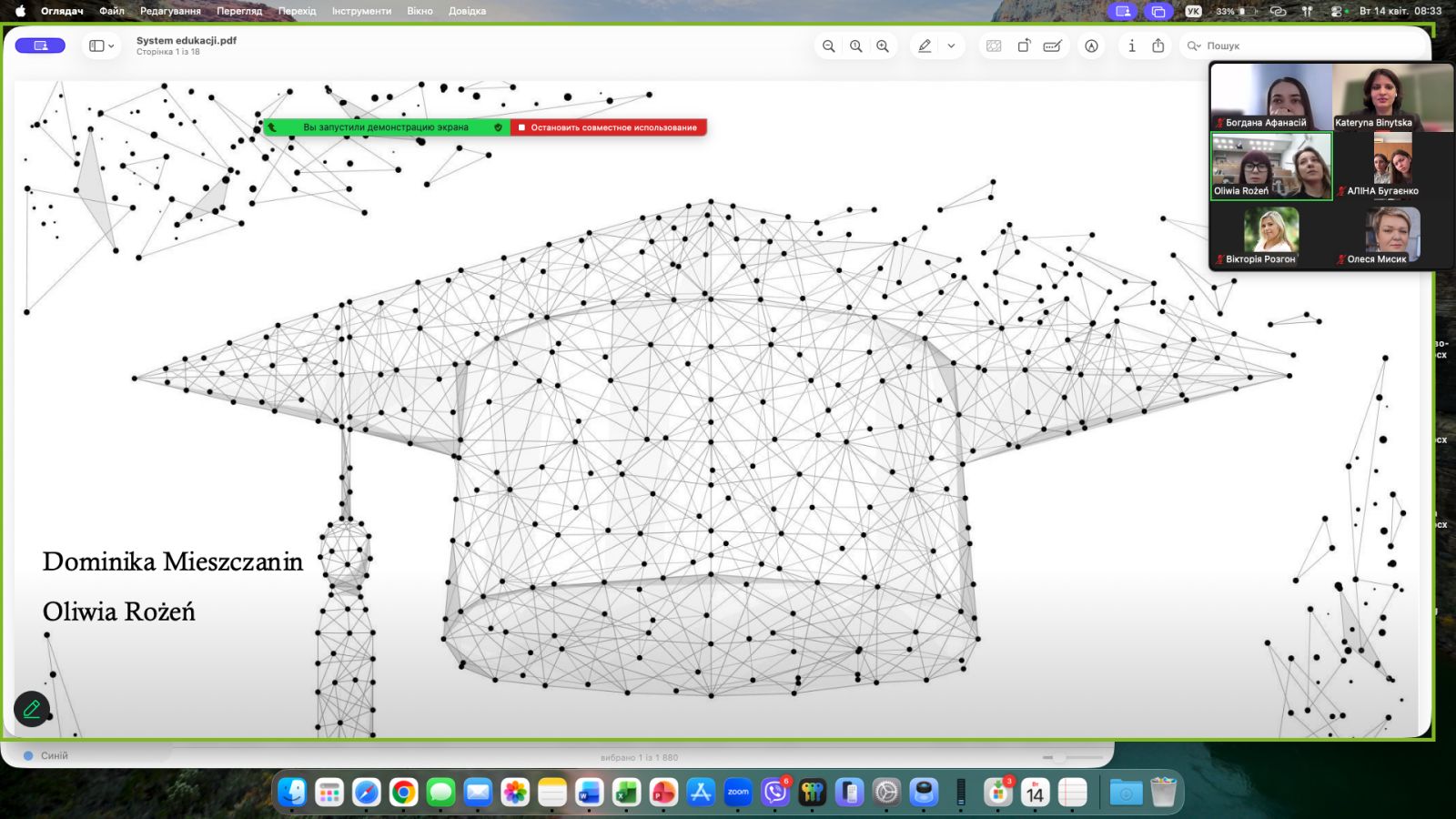Click the actual size zoom icon

point(855,46)
